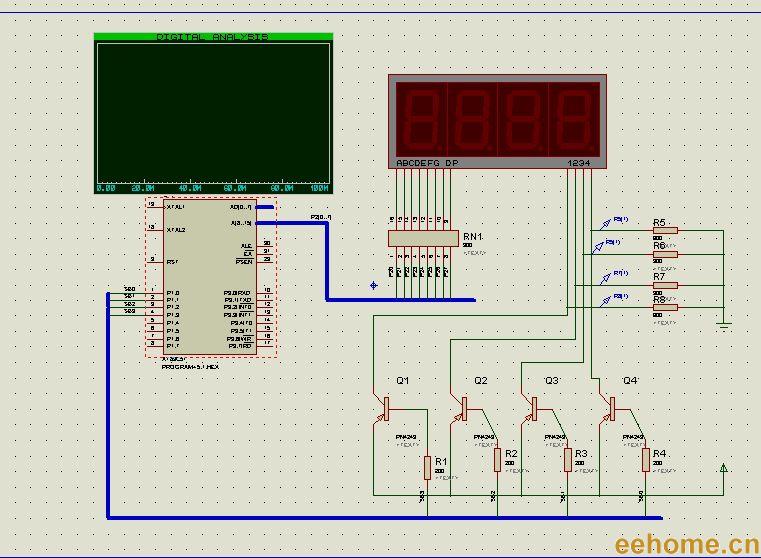Click the R7 reference label
Viewport: 761px width, 558px height.
point(659,277)
